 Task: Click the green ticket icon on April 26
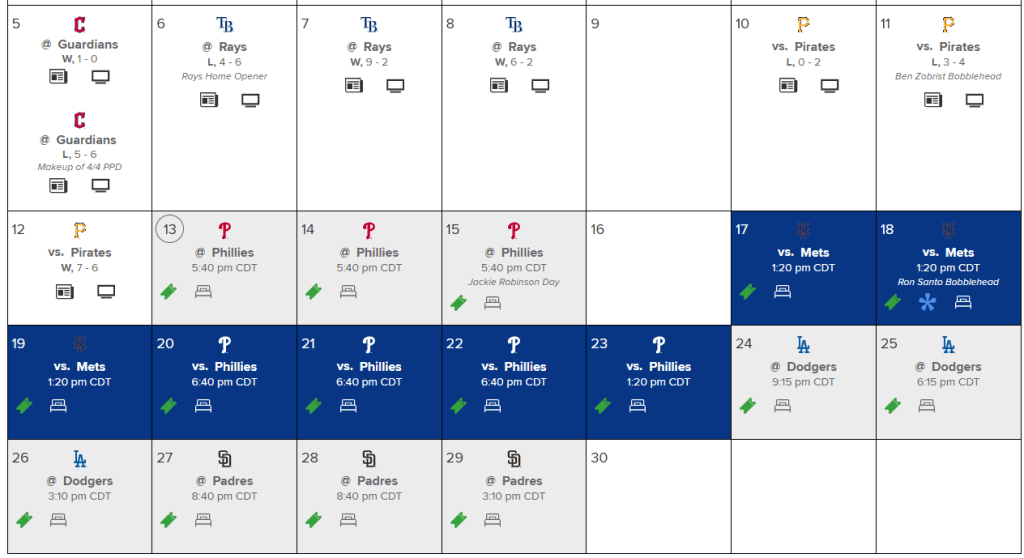tap(24, 520)
